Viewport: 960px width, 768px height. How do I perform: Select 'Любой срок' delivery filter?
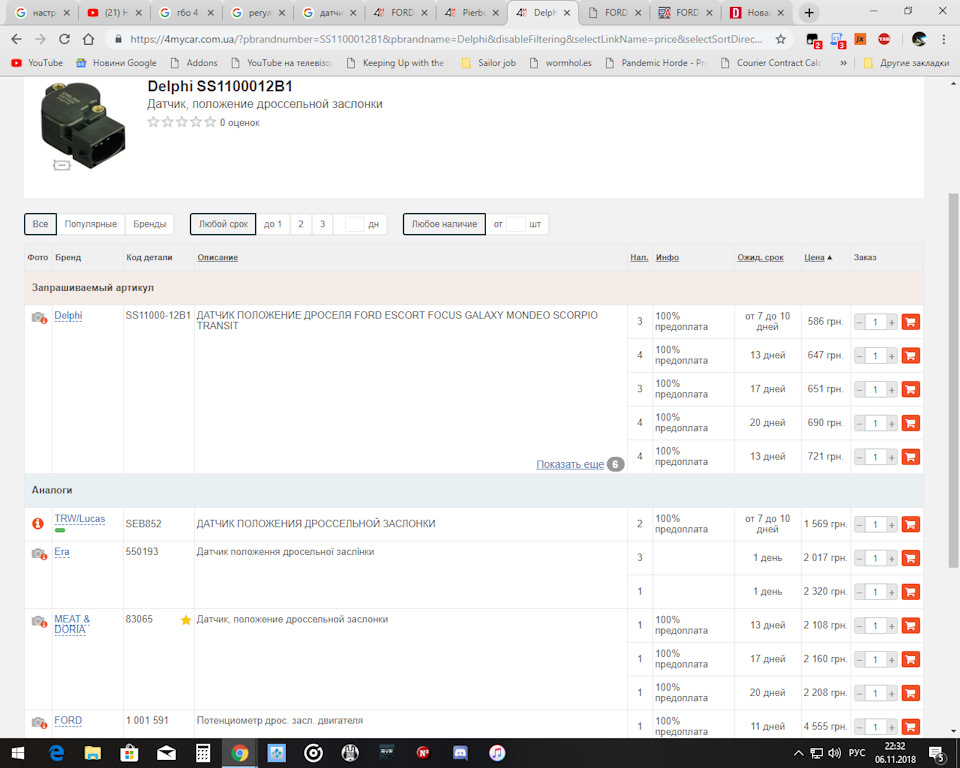coord(223,224)
